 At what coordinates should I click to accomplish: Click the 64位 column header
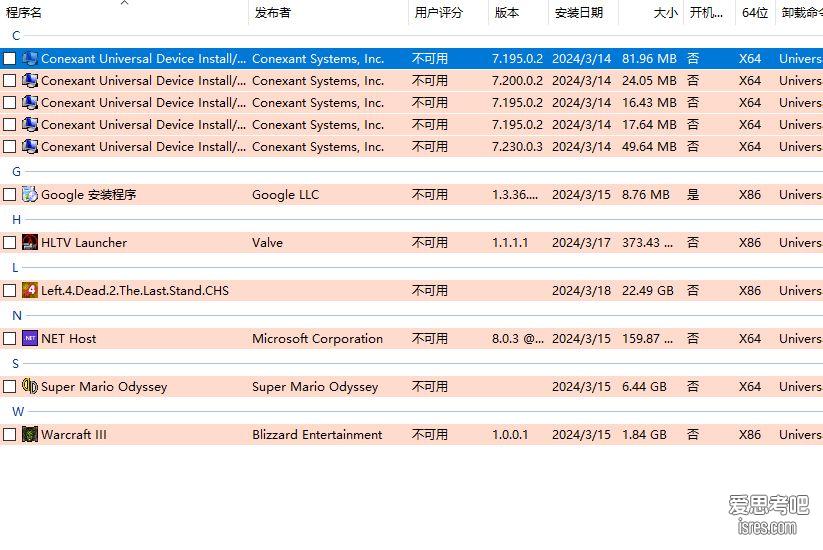point(755,13)
